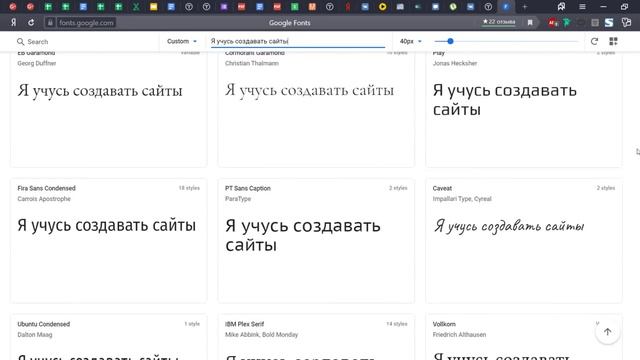Open the Caveat font card
The image size is (640, 360).
tap(524, 241)
